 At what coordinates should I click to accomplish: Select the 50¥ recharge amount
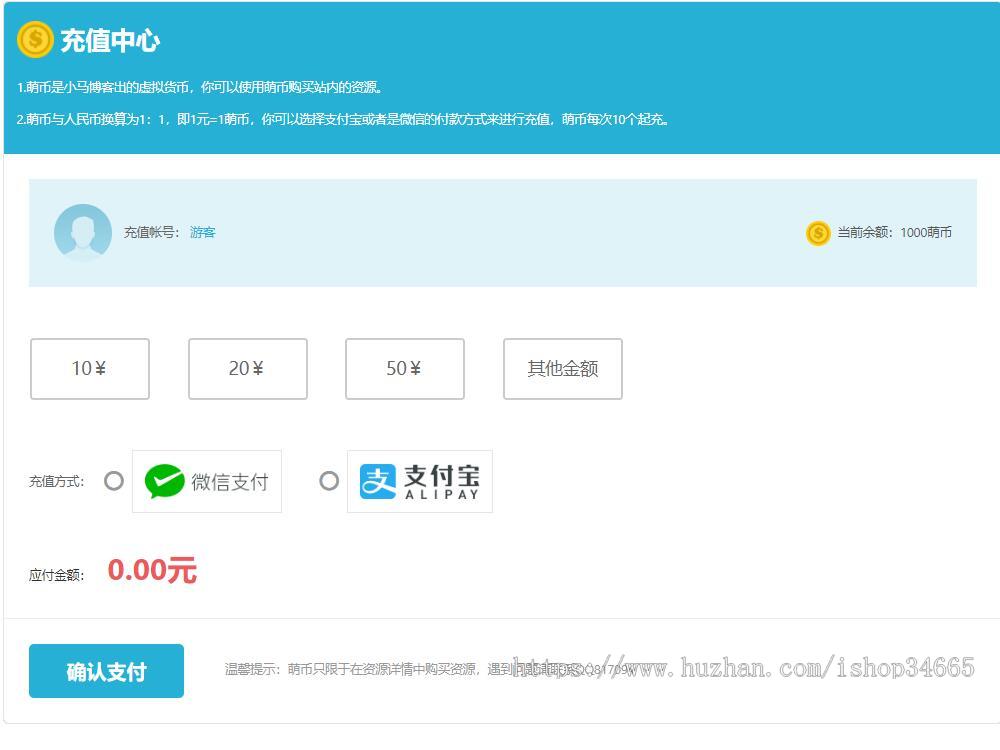405,369
